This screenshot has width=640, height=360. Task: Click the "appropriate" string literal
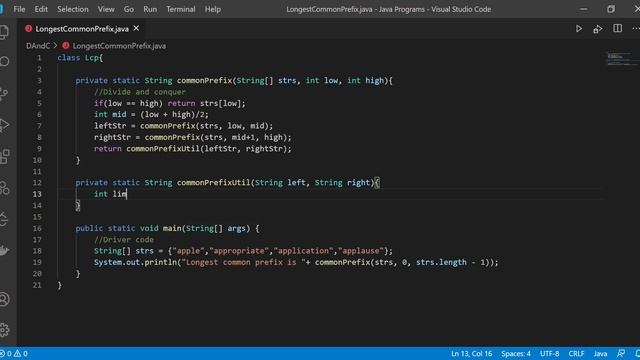[239, 251]
